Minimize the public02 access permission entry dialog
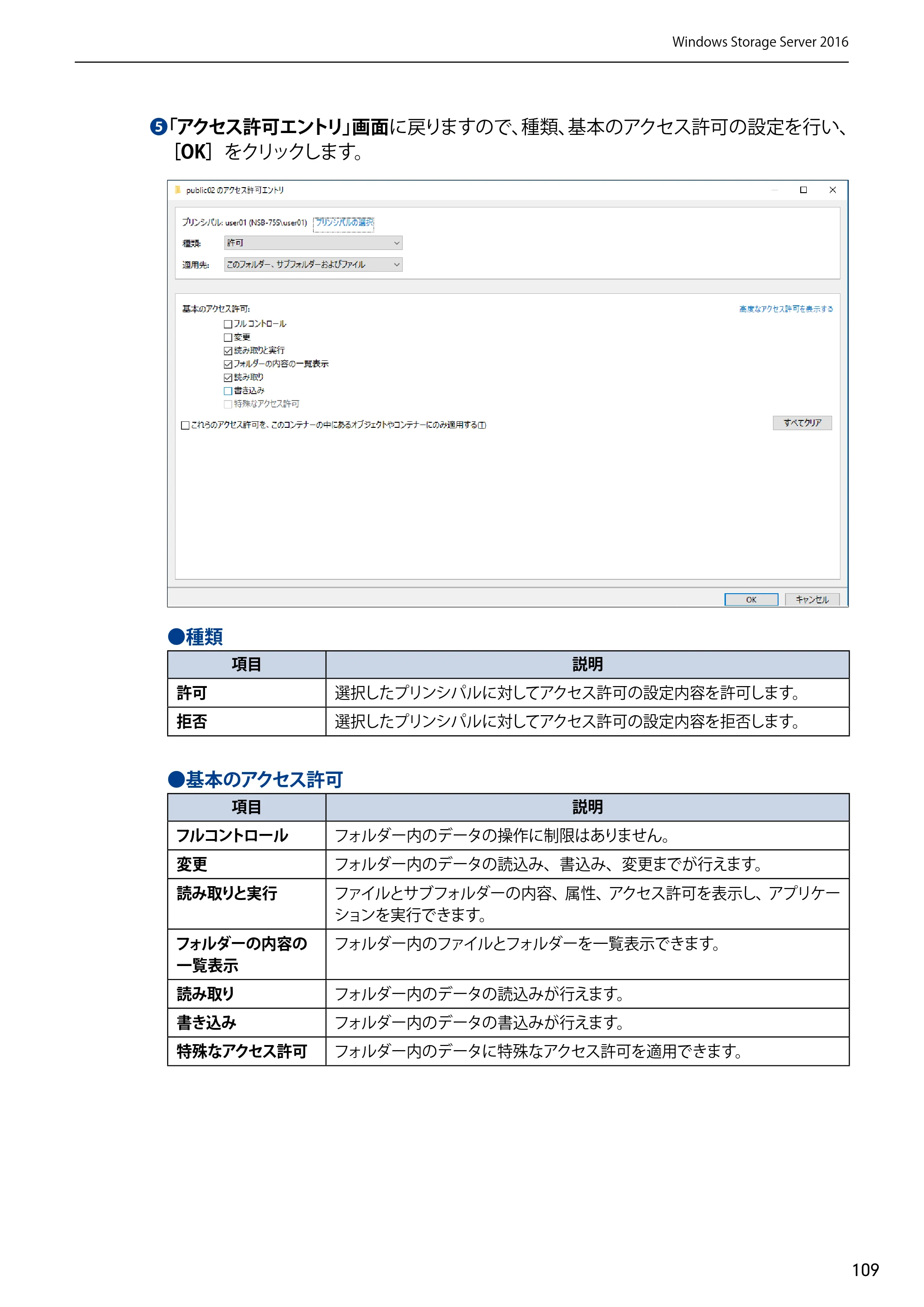 (774, 189)
